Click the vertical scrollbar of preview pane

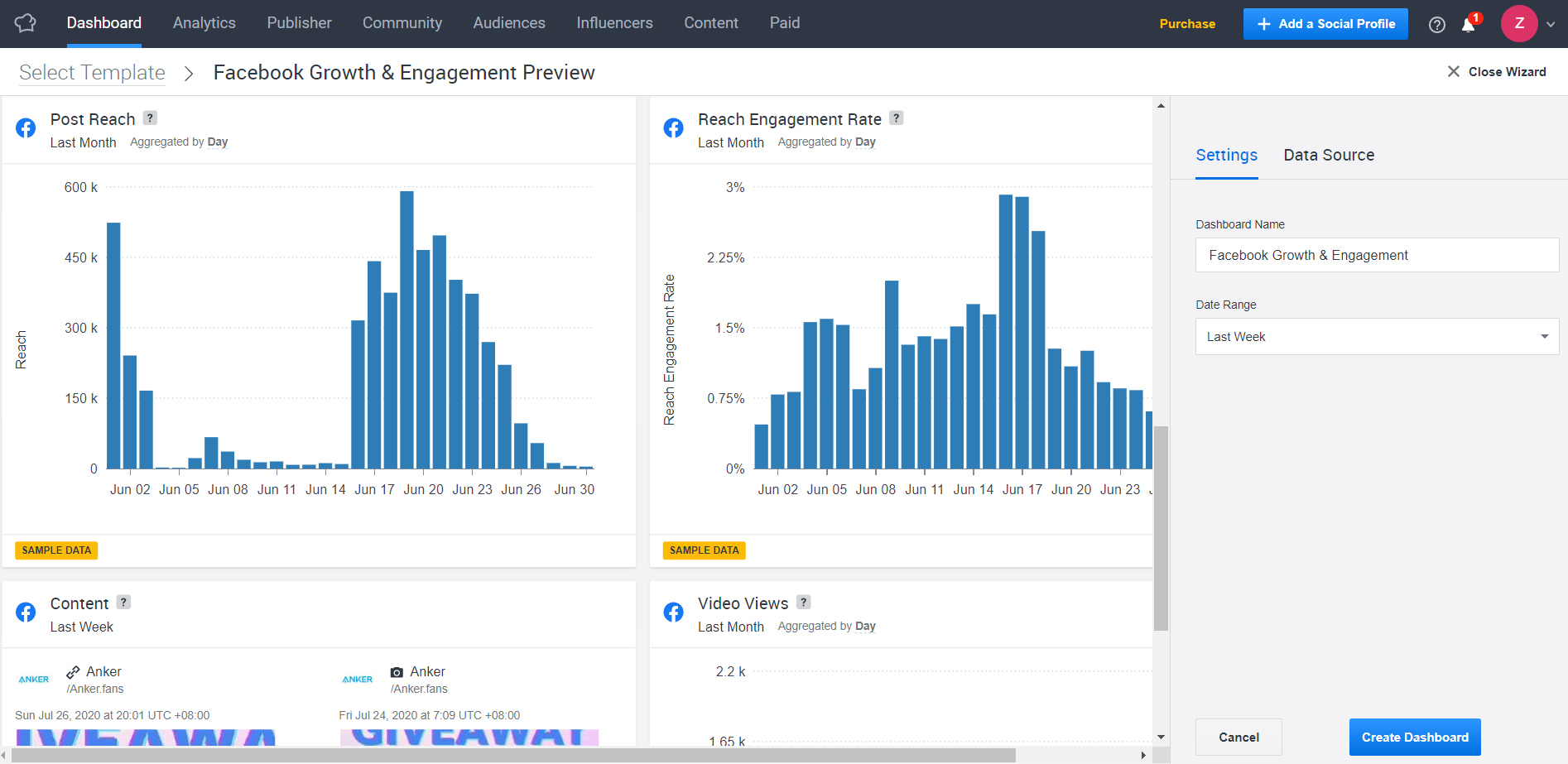click(x=1161, y=529)
